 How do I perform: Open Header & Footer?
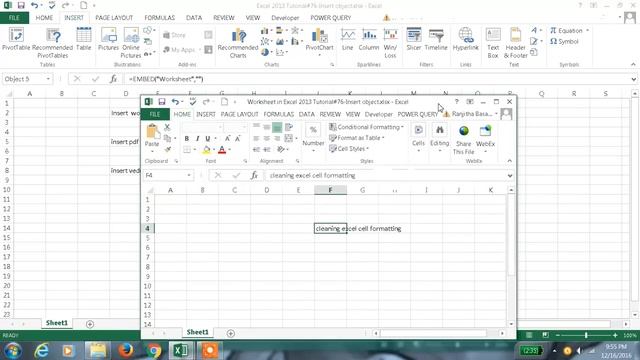[x=516, y=43]
